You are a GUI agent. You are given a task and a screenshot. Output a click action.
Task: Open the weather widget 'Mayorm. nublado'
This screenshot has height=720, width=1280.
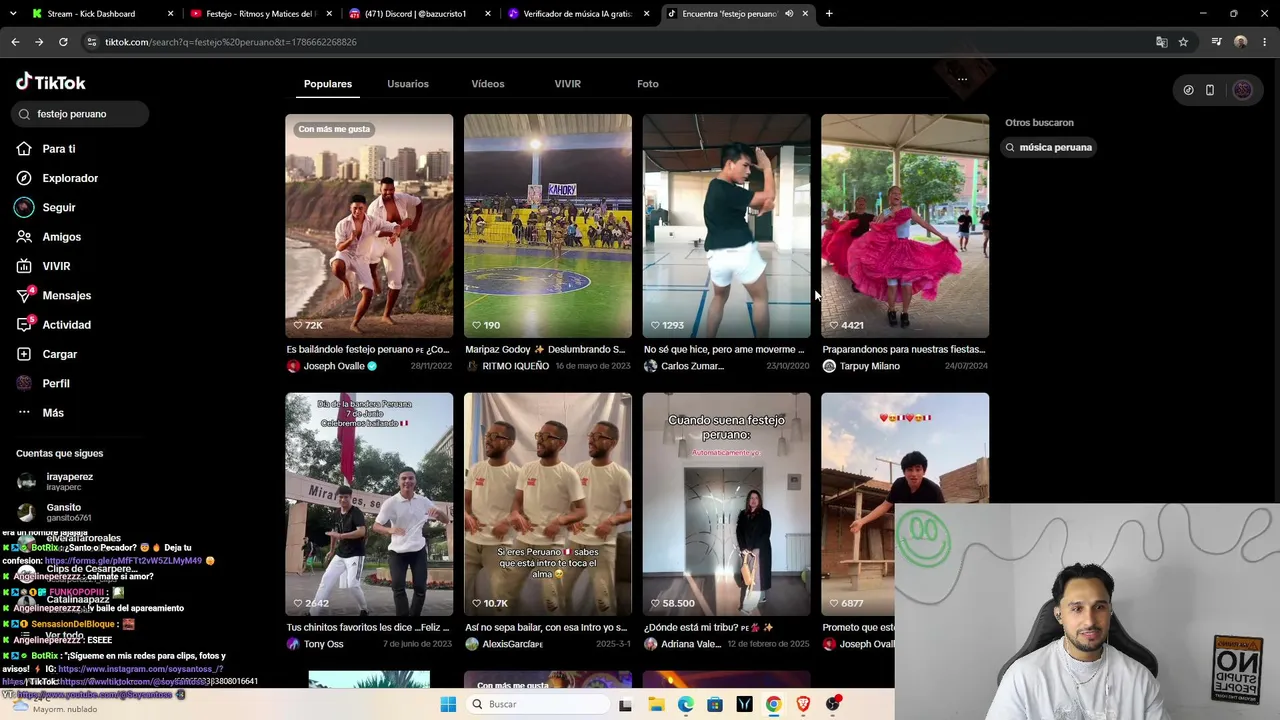[55, 705]
